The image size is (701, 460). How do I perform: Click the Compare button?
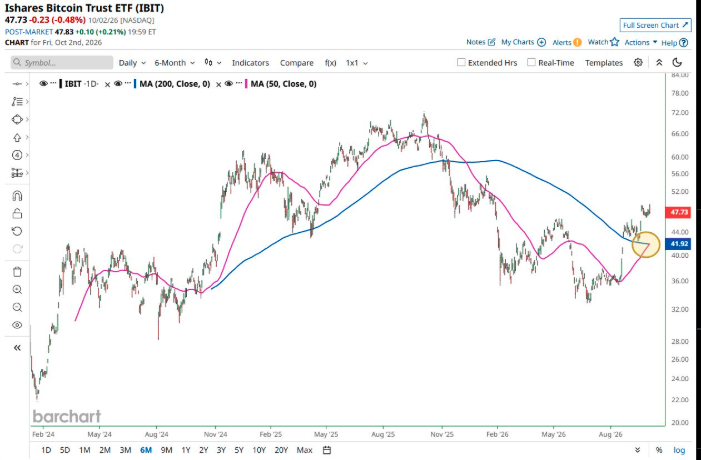[x=297, y=63]
